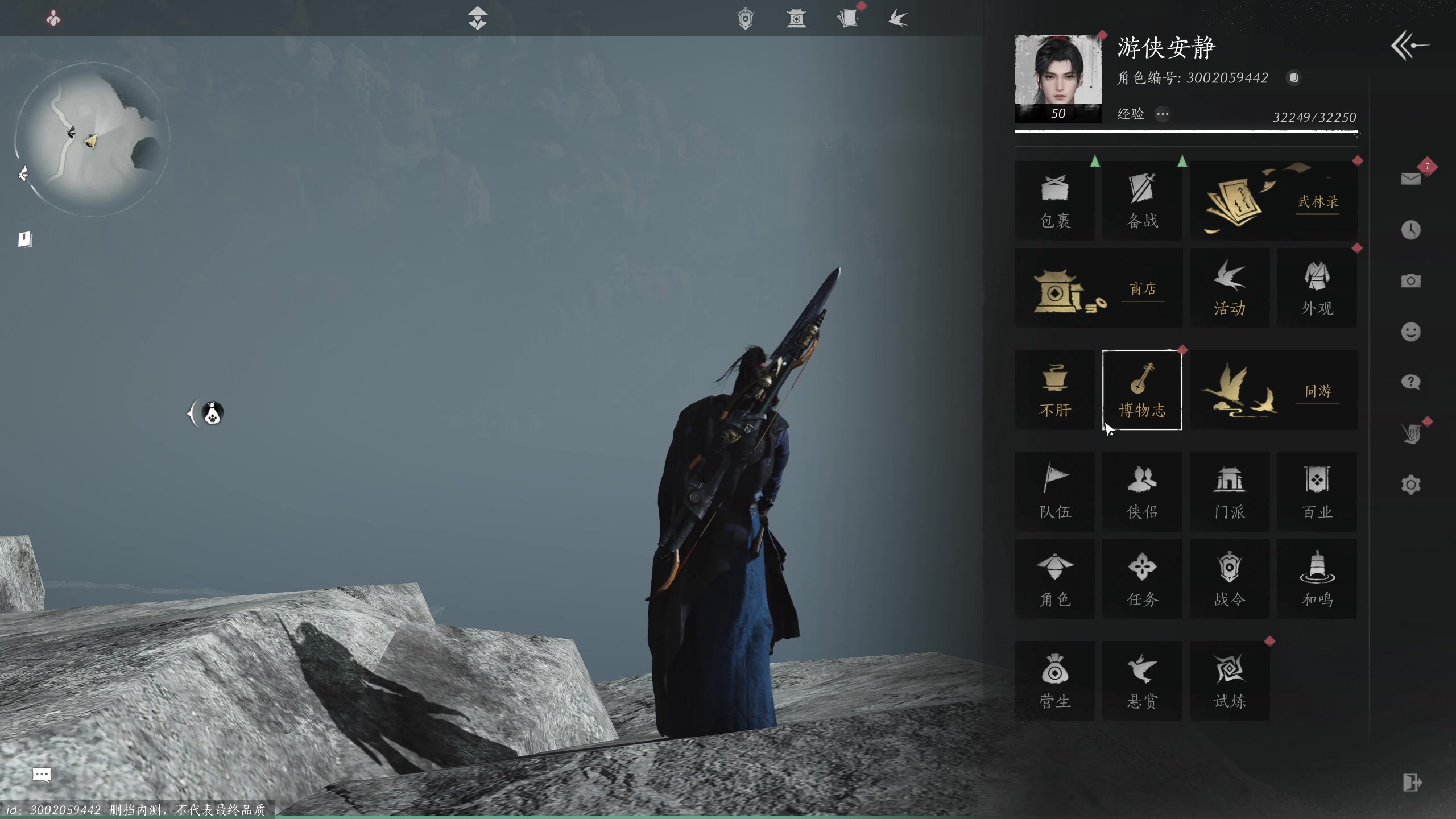This screenshot has height=819, width=1456.
Task: Open the 营生 livelihood menu
Action: coord(1055,681)
